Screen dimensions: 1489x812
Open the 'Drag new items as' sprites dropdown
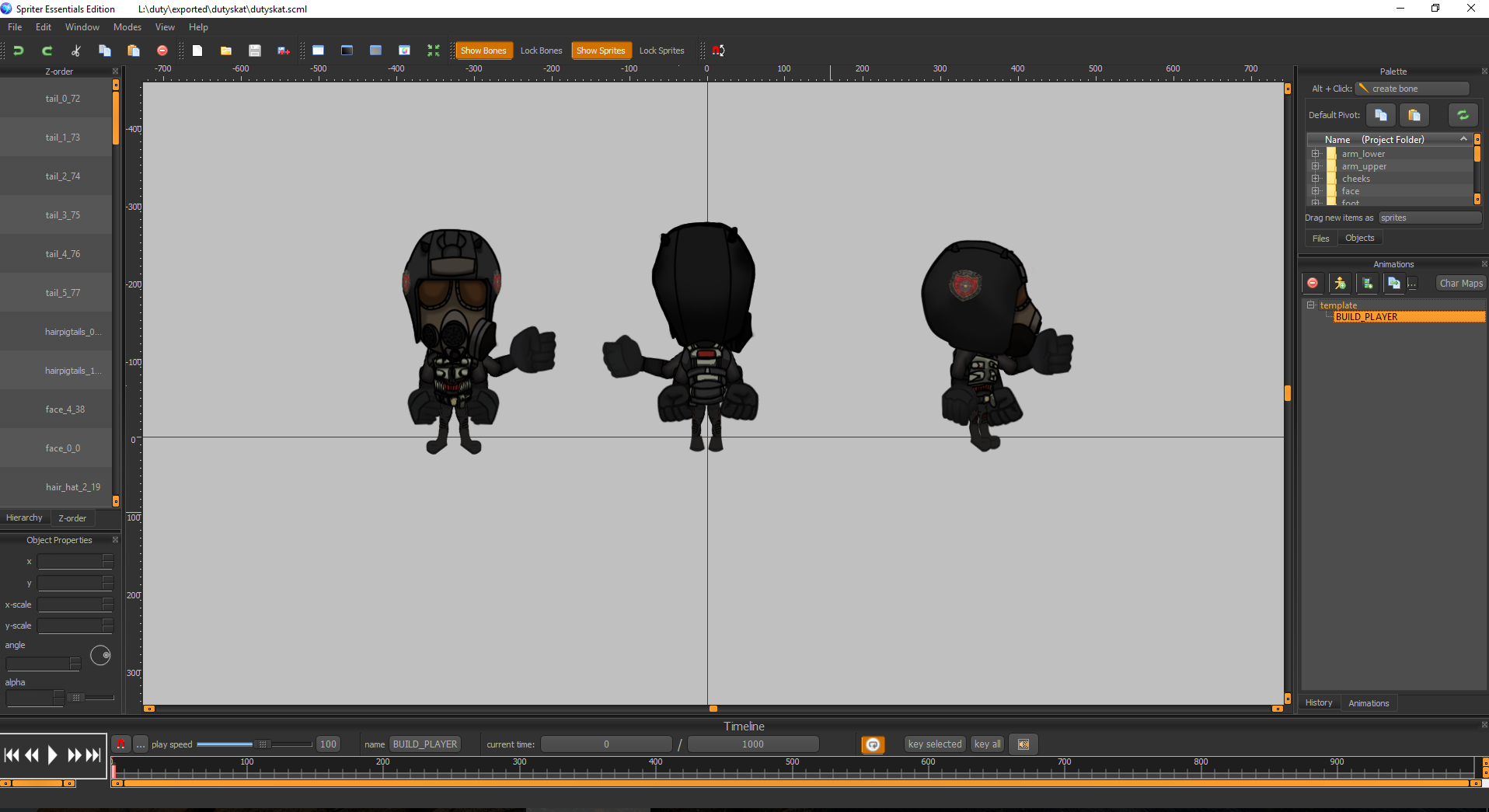tap(1429, 218)
